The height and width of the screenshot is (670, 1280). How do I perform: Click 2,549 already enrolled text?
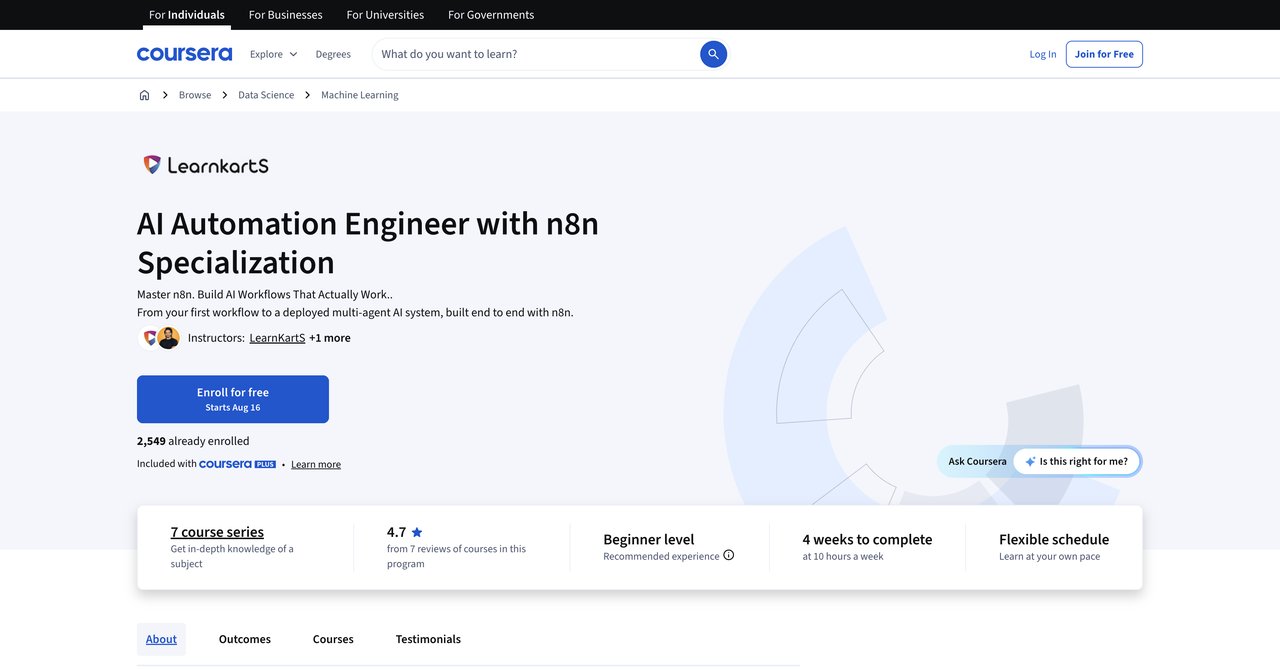coord(193,441)
